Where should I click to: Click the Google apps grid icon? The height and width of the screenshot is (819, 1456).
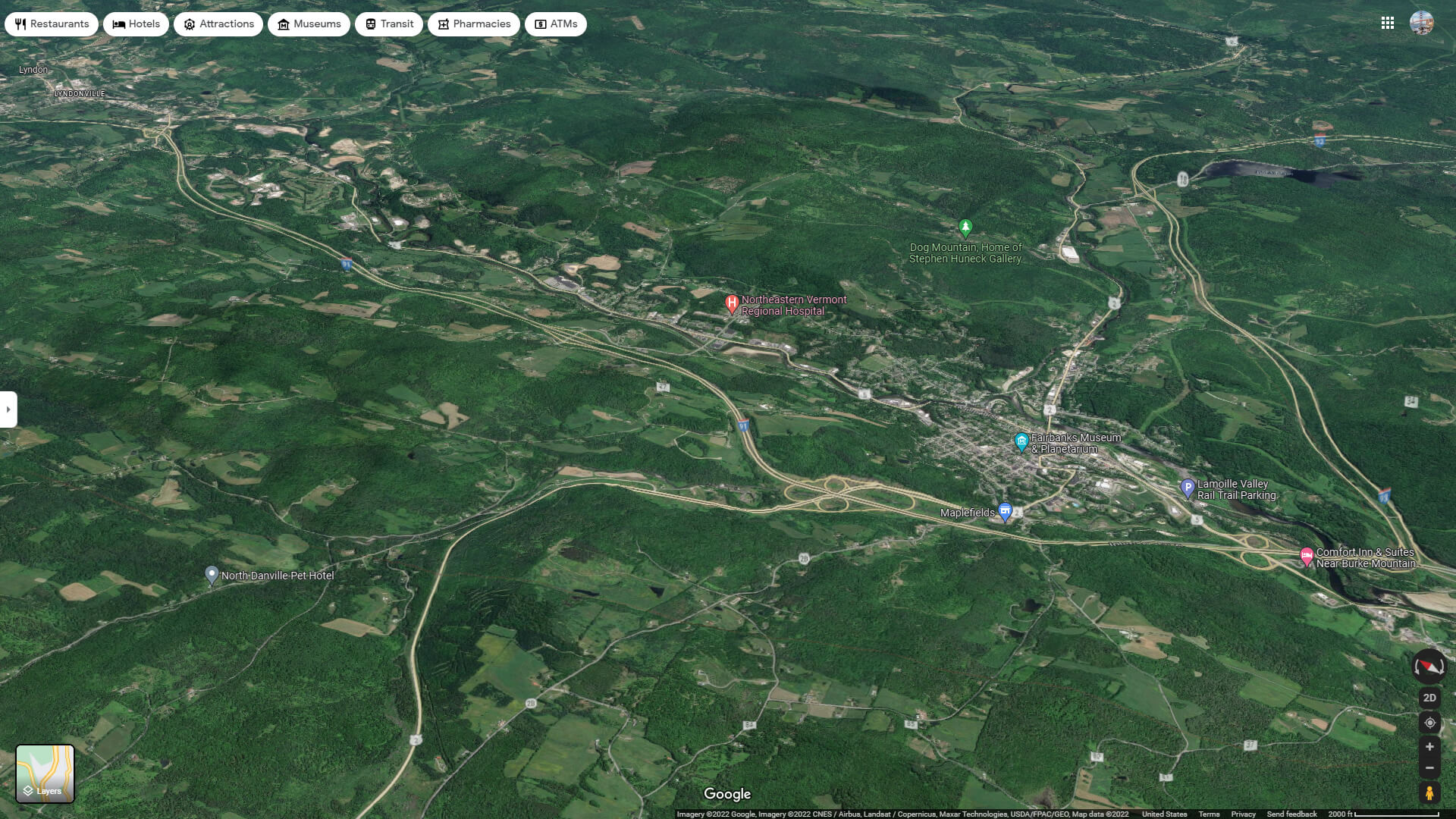coord(1387,24)
